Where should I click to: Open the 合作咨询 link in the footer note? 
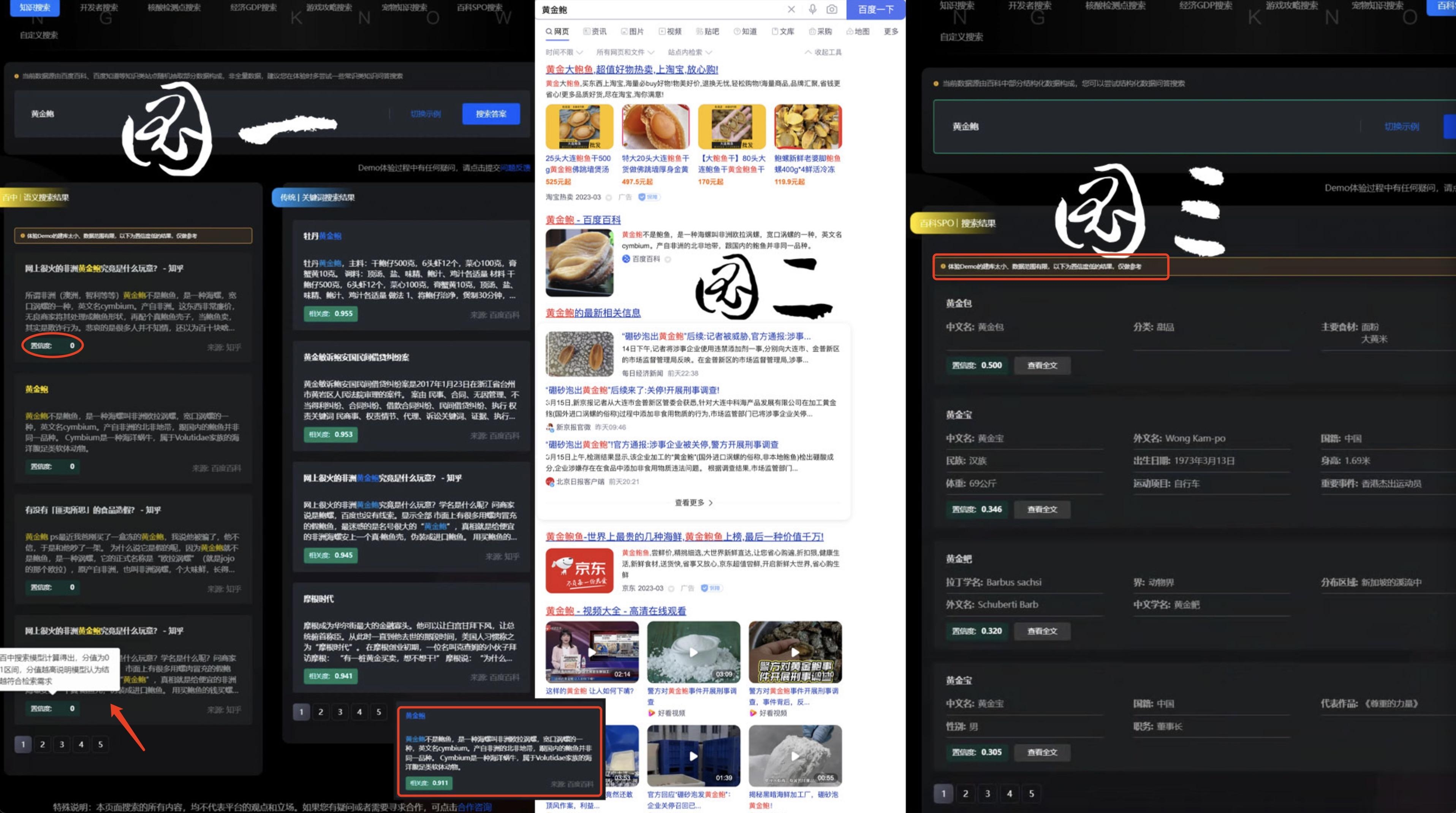475,807
